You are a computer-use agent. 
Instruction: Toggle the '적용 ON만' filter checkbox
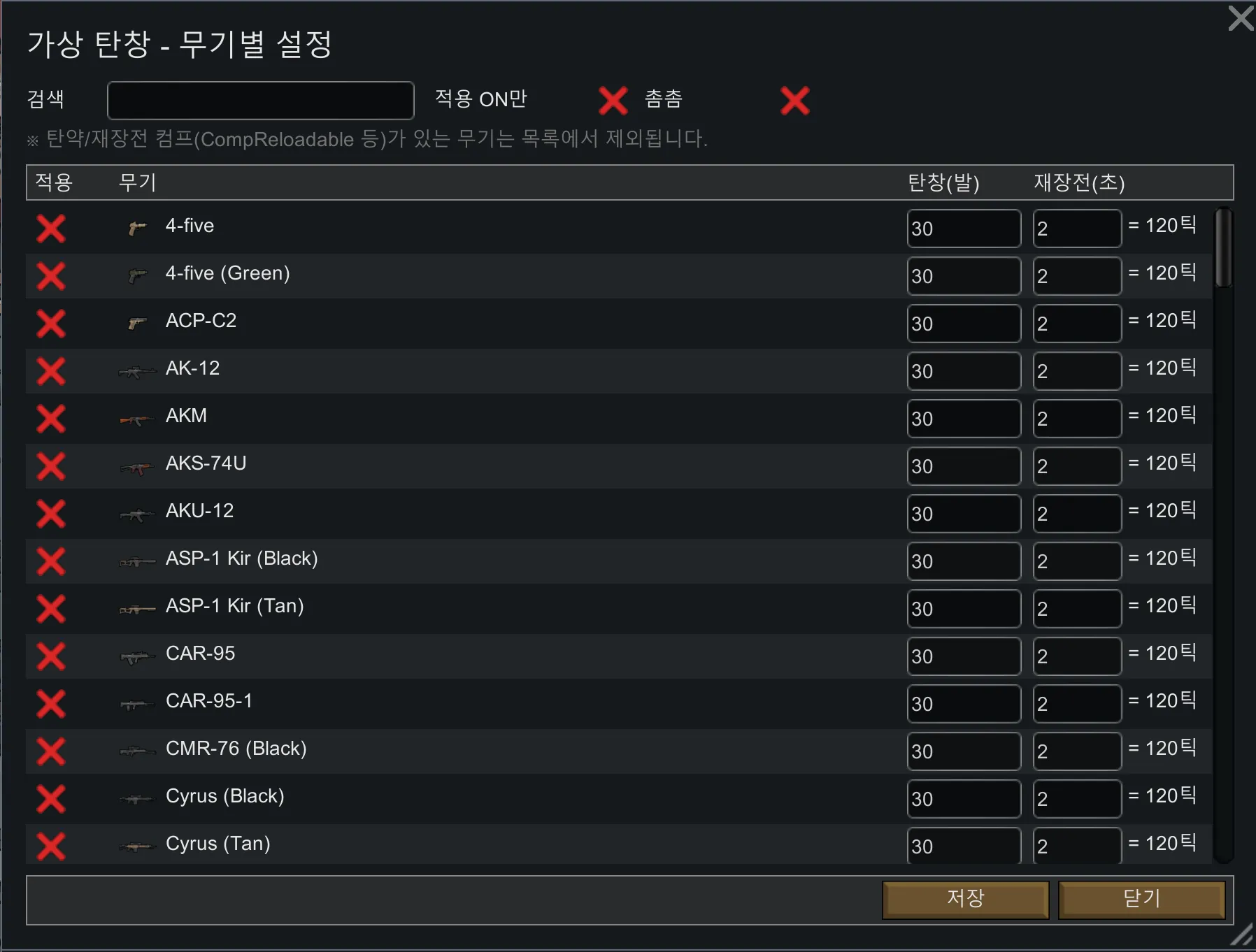coord(613,101)
